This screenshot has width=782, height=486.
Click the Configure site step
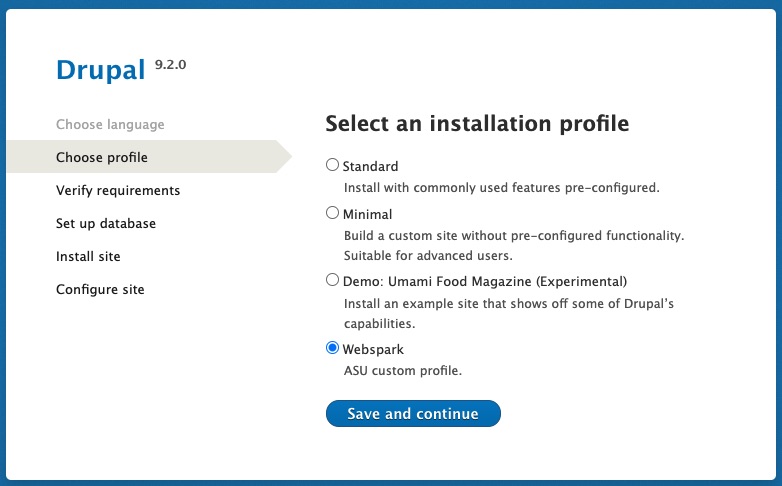click(x=100, y=289)
